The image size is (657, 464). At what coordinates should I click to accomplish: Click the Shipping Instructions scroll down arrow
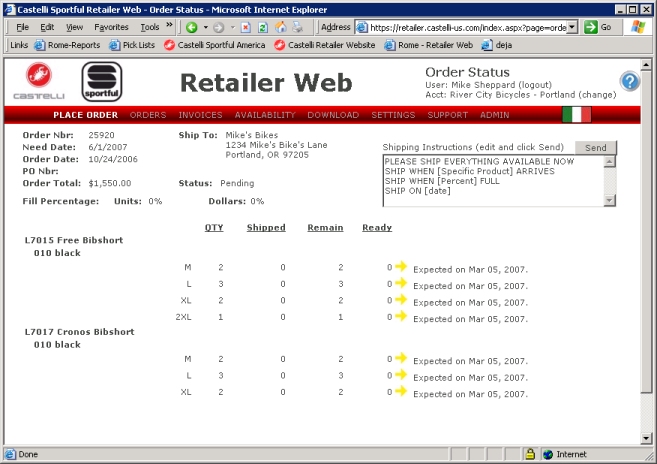point(611,201)
